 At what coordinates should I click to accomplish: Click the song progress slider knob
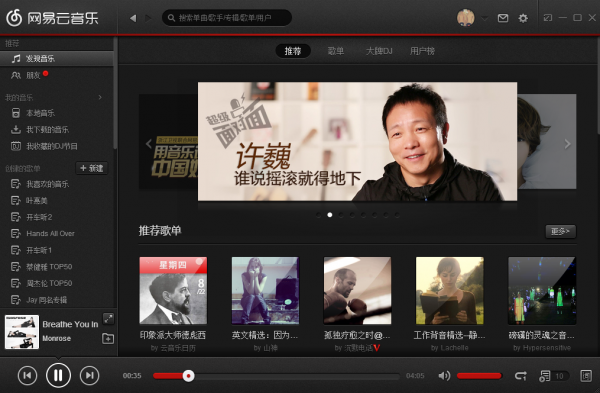(188, 376)
